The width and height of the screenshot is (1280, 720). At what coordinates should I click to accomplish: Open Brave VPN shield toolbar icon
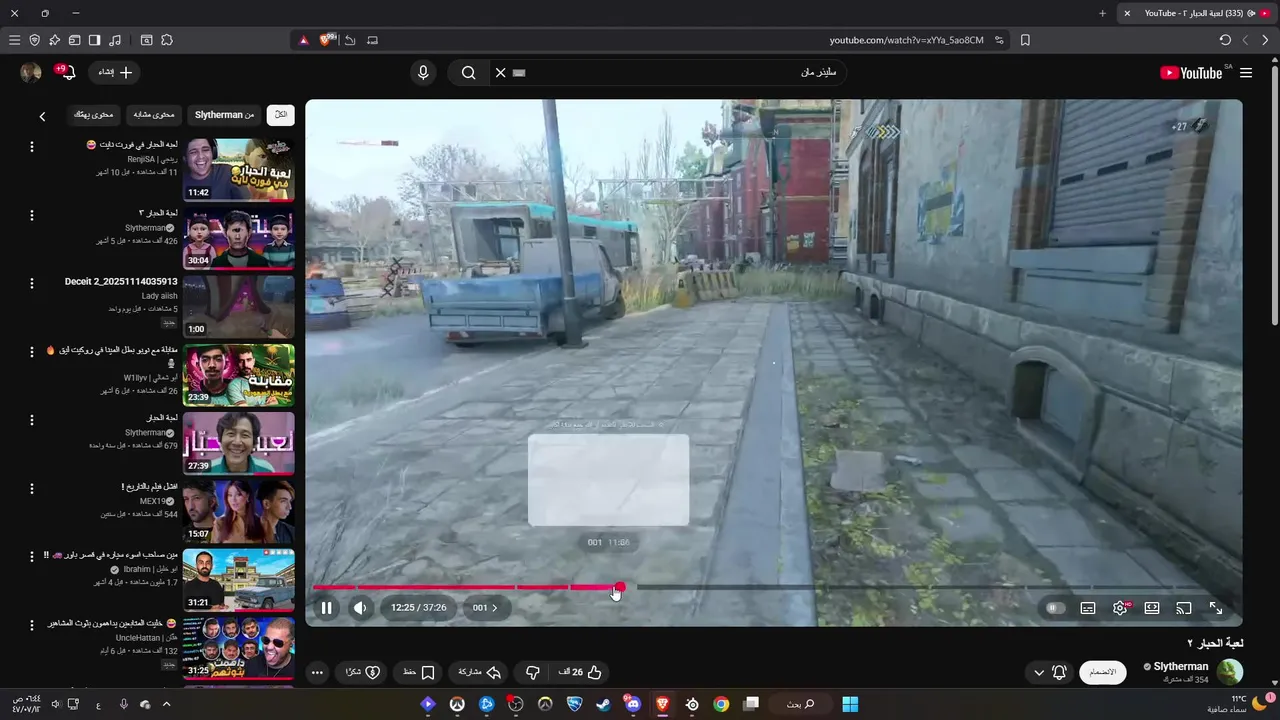35,40
